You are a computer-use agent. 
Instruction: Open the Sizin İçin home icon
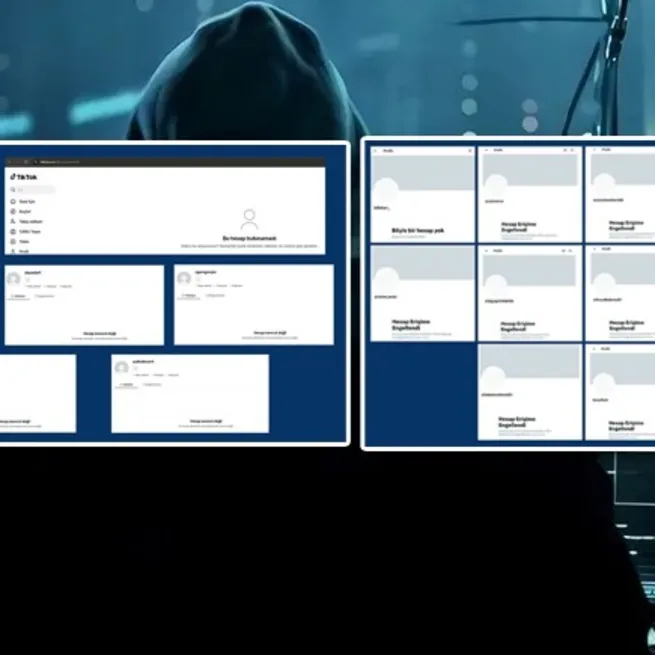(13, 201)
